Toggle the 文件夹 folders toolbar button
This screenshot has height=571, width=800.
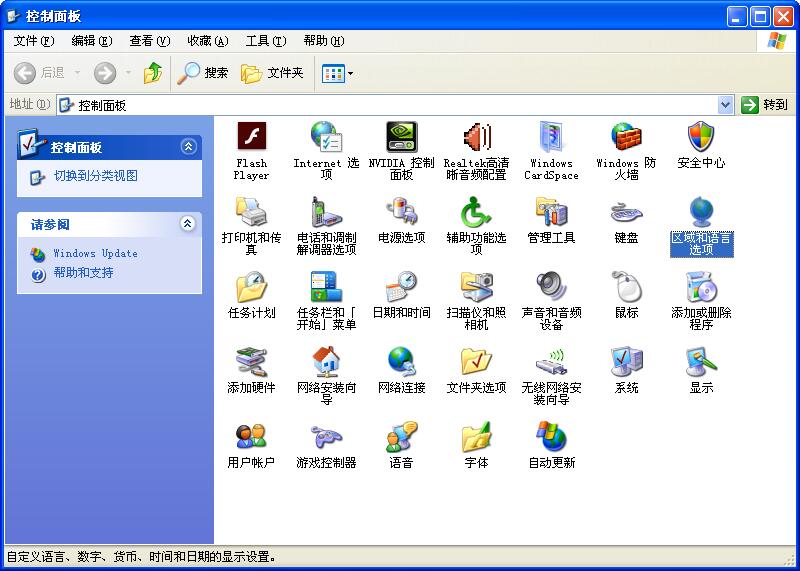(272, 73)
